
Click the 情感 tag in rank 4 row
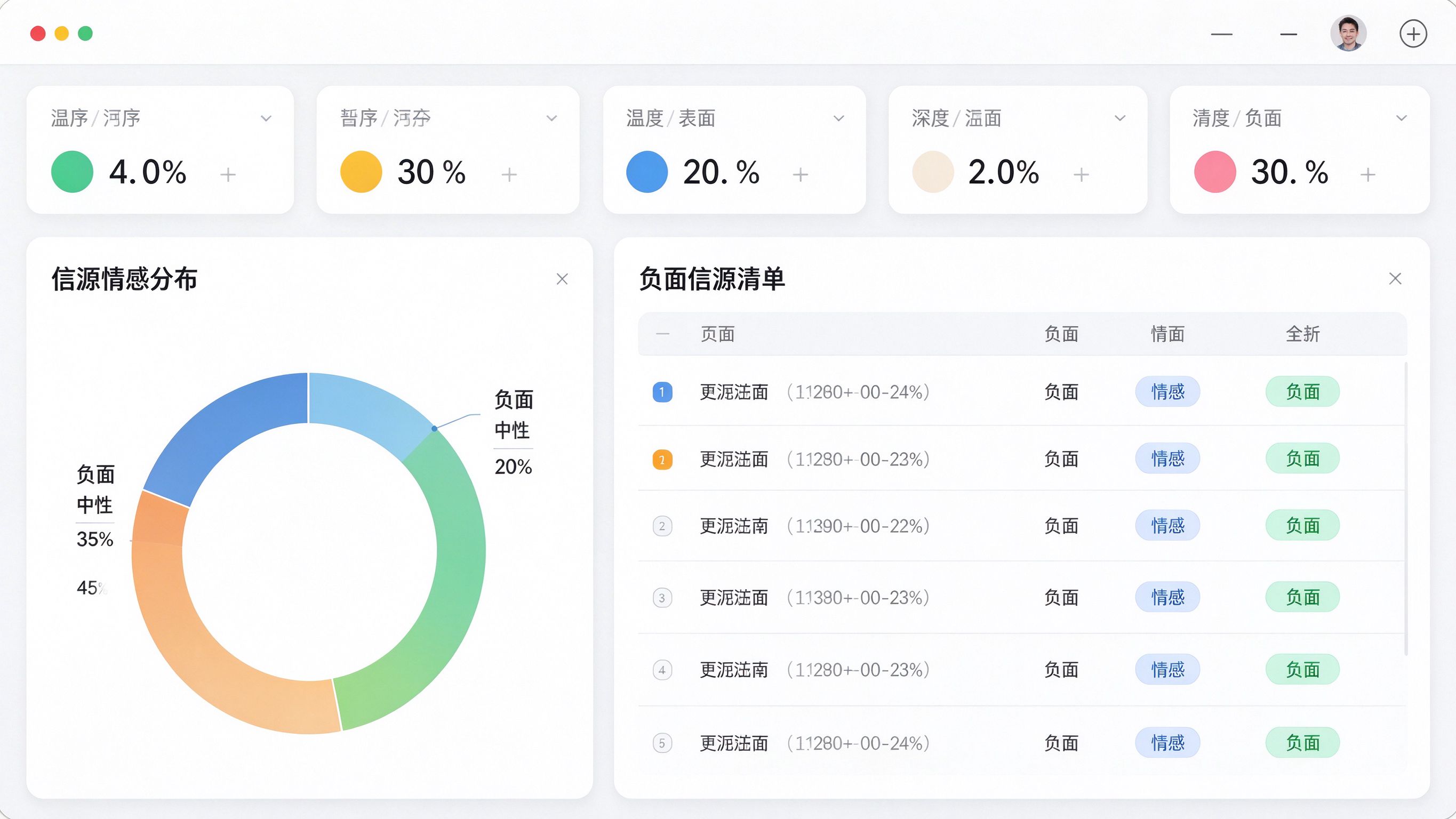pyautogui.click(x=1168, y=669)
